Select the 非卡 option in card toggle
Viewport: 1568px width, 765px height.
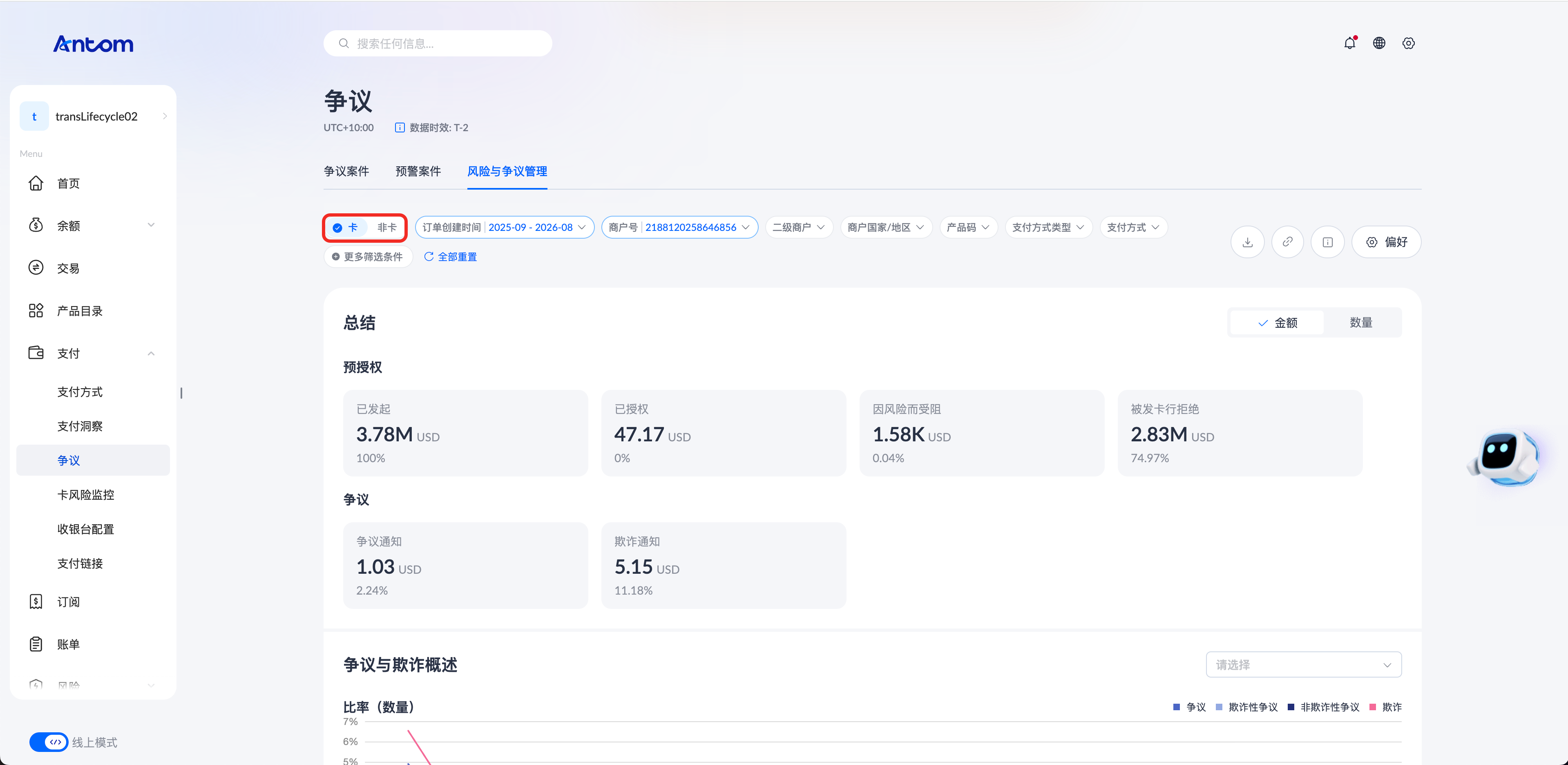tap(386, 227)
